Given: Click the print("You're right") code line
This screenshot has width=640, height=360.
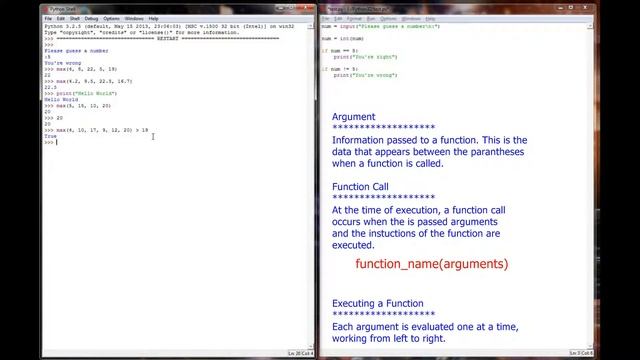Looking at the screenshot, I should (x=365, y=57).
